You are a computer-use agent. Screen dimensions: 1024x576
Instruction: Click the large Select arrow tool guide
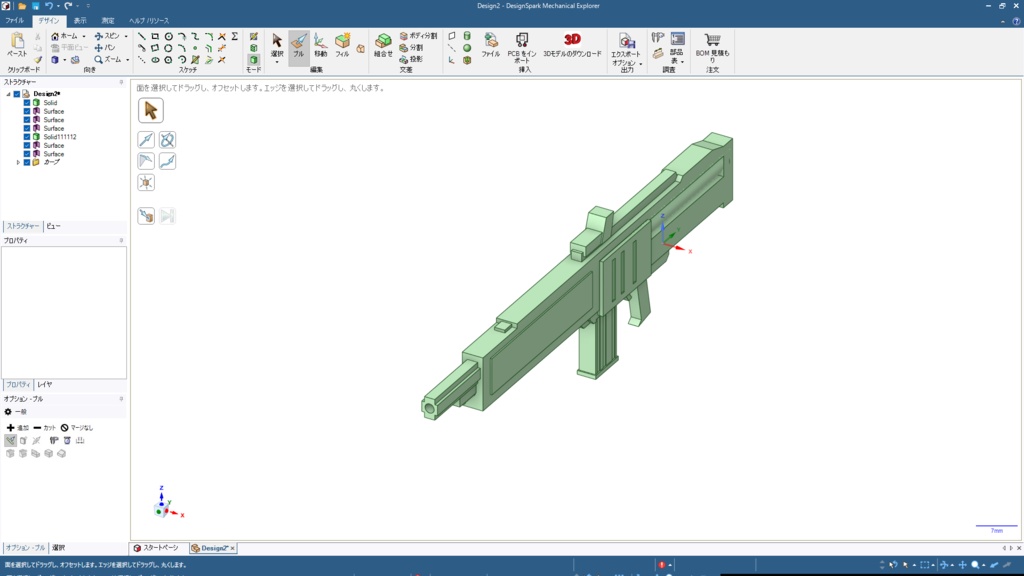151,110
